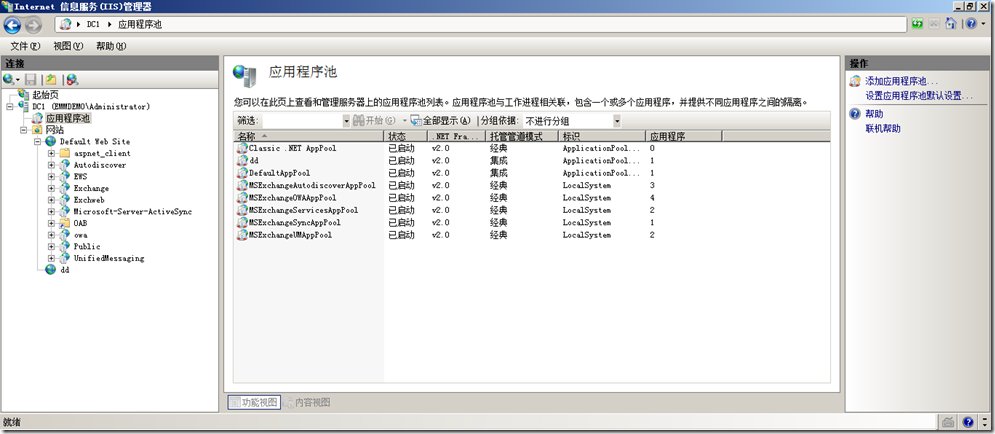Click the EWS application icon
This screenshot has height=434, width=995.
pyautogui.click(x=64, y=176)
